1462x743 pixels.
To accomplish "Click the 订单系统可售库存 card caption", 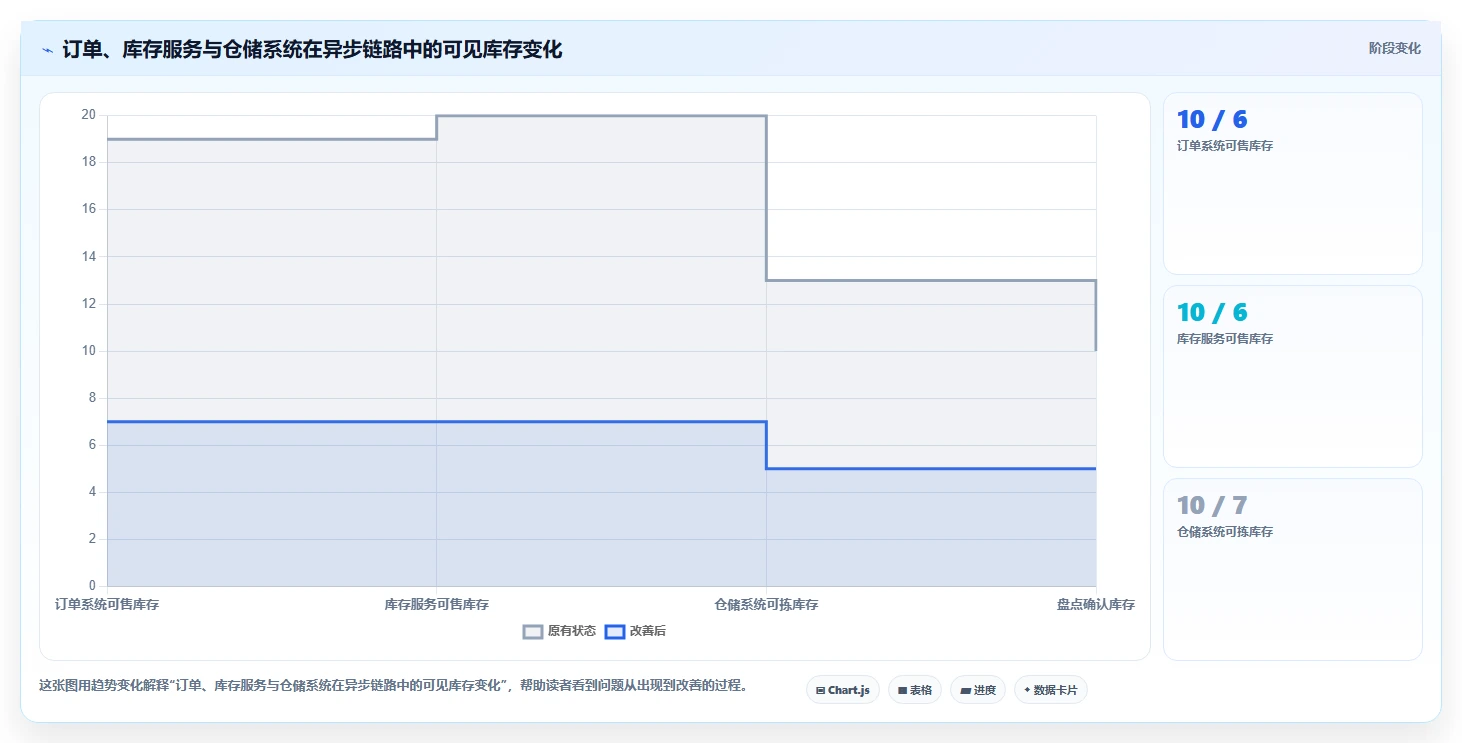I will click(1225, 146).
